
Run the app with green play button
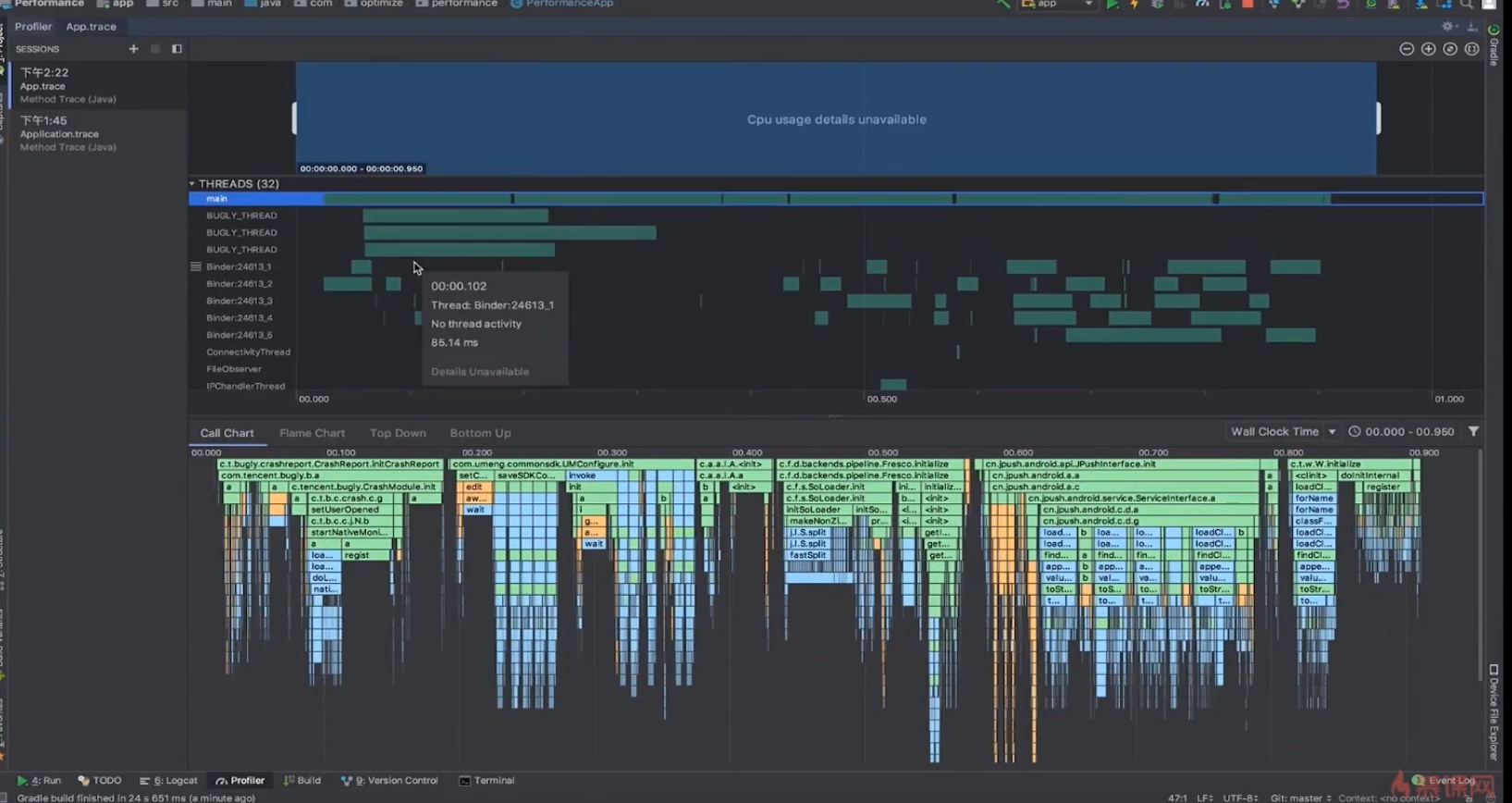pos(1112,5)
